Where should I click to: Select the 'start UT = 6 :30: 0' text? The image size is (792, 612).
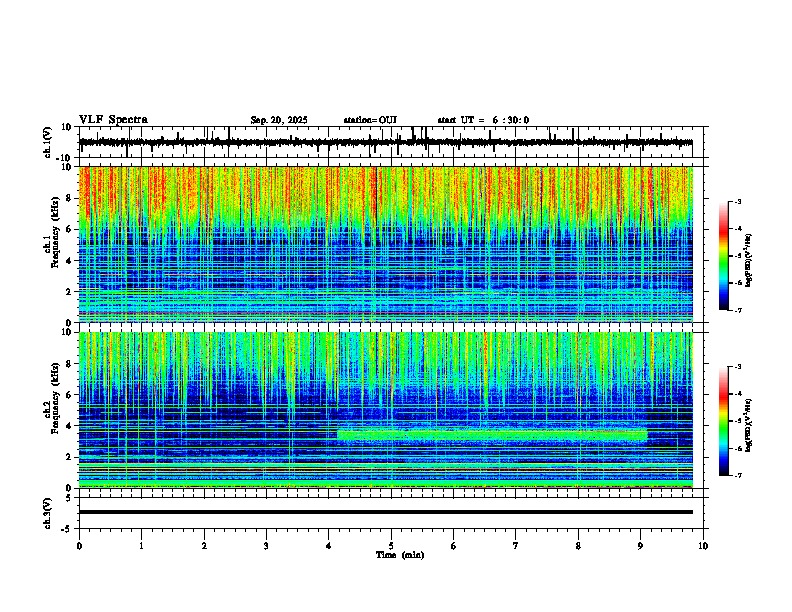coord(483,120)
